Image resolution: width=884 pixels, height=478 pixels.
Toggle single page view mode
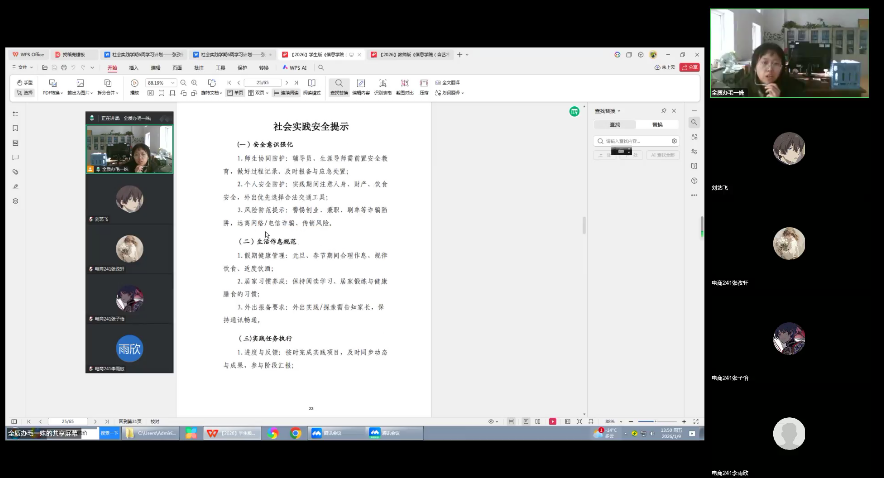234,92
